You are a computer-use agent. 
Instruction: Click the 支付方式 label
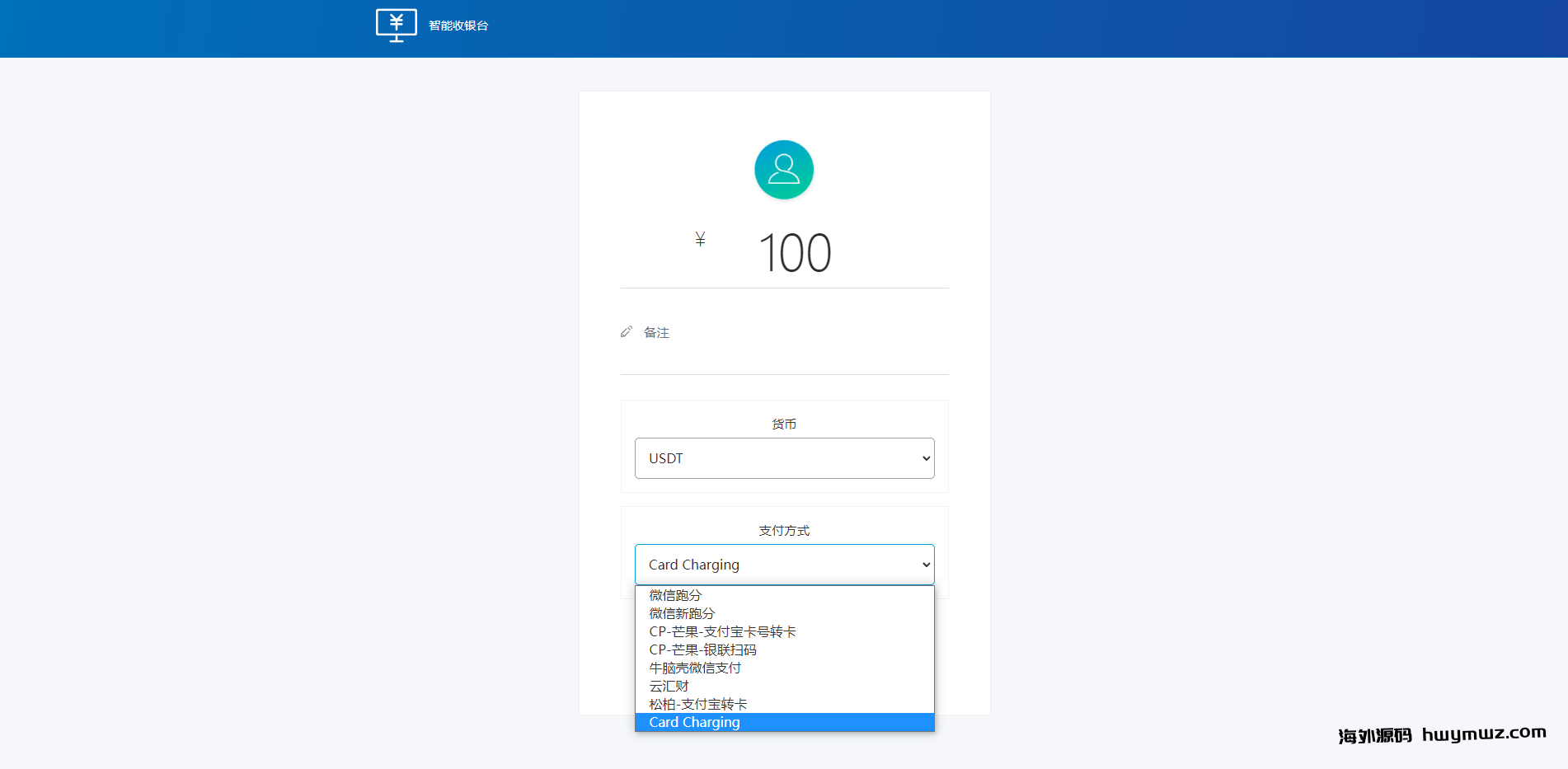tap(784, 530)
